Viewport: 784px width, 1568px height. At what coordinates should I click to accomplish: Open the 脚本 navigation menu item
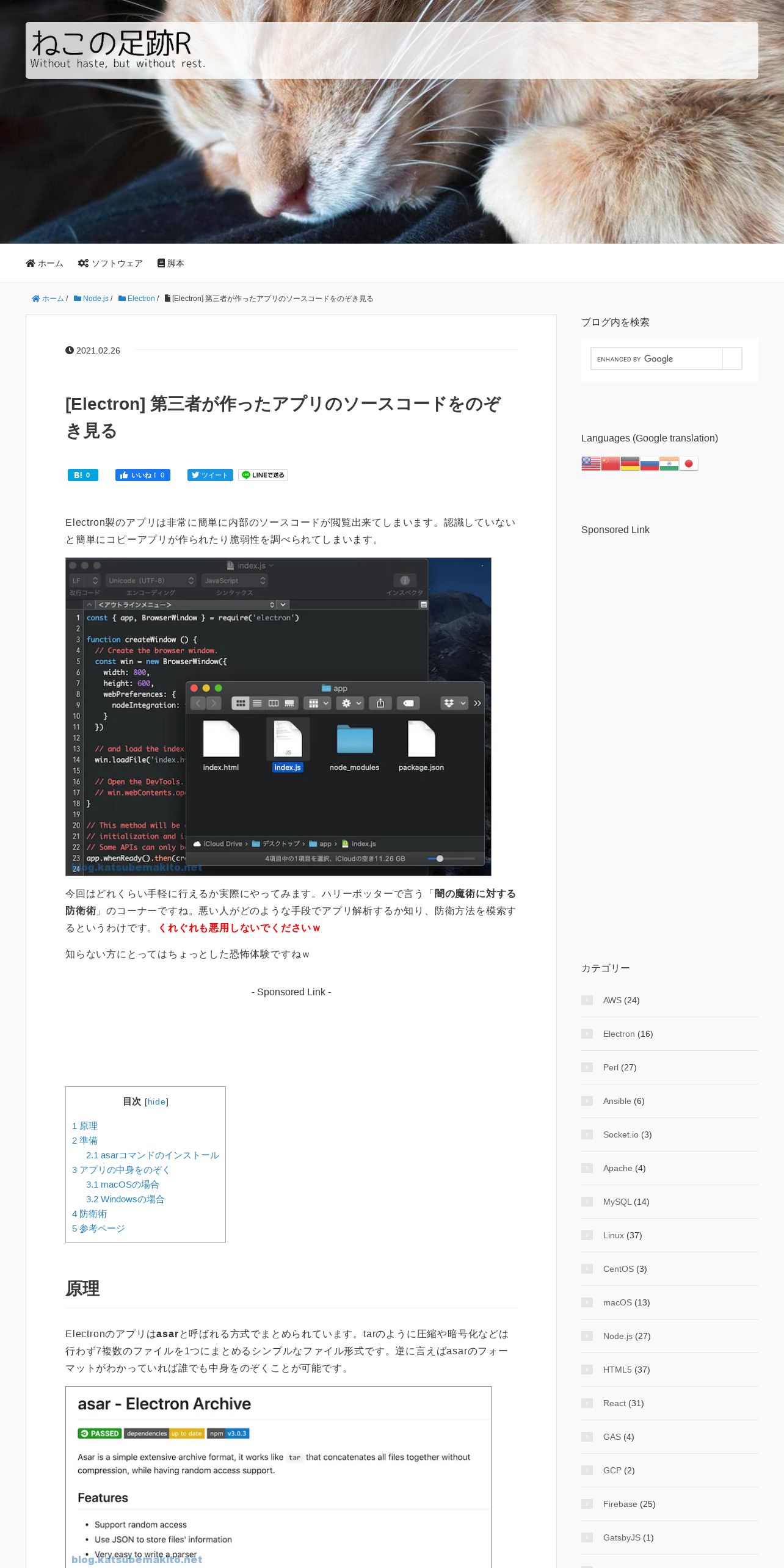coord(171,263)
